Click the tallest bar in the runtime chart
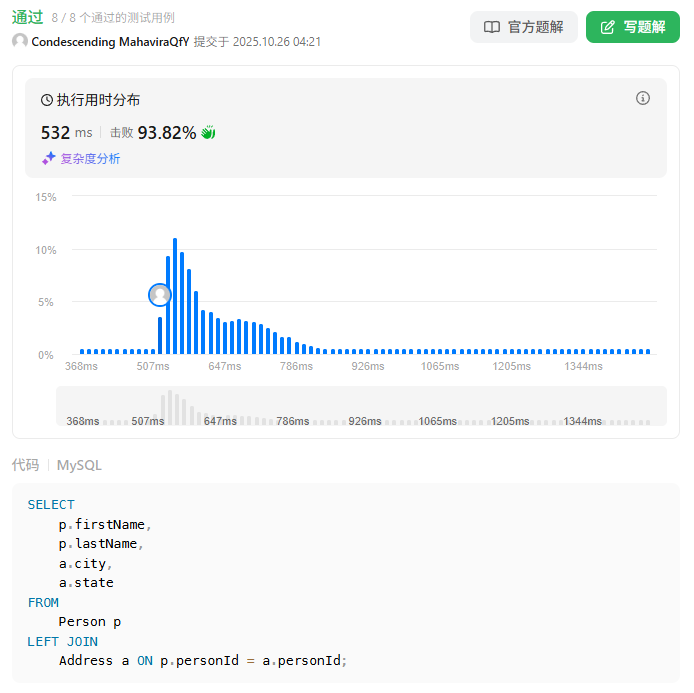694x693 pixels. click(175, 296)
